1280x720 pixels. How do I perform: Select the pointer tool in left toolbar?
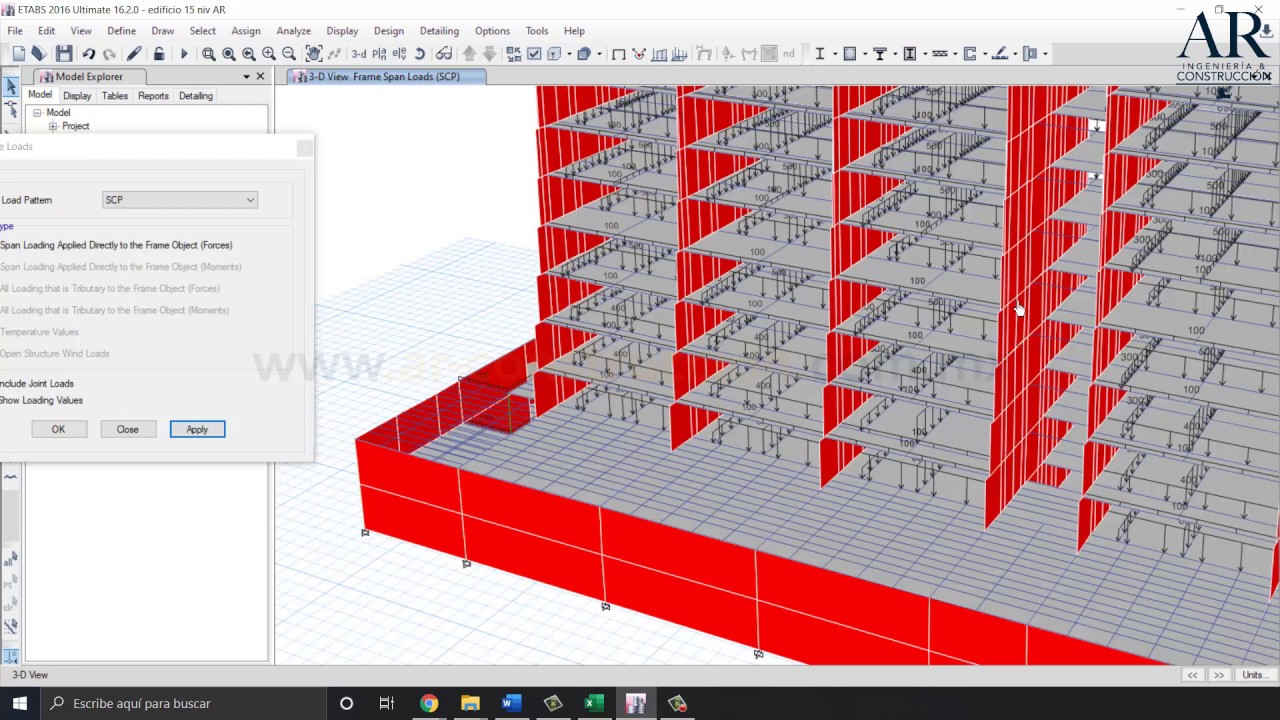(x=11, y=88)
